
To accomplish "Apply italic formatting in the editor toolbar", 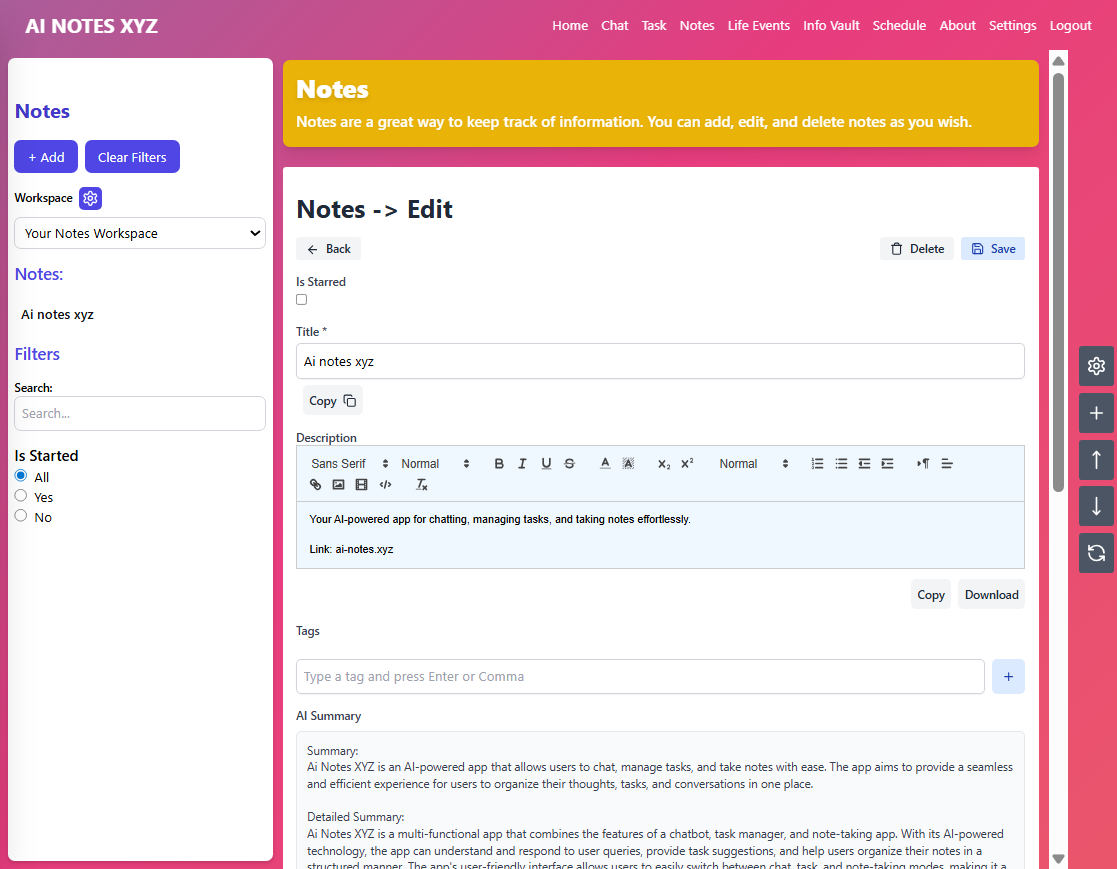I will [522, 464].
